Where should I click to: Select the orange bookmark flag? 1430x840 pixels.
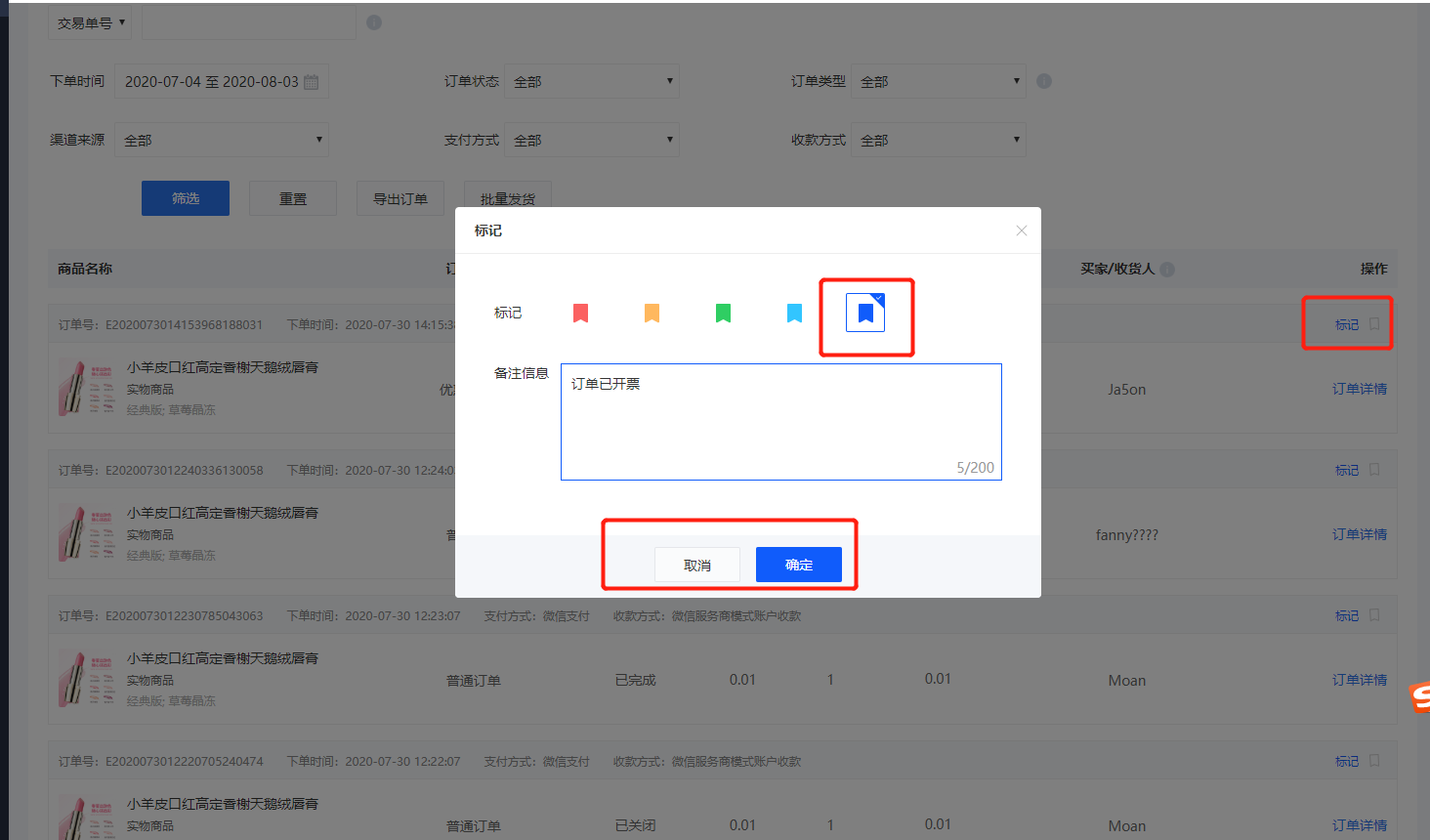tap(652, 313)
